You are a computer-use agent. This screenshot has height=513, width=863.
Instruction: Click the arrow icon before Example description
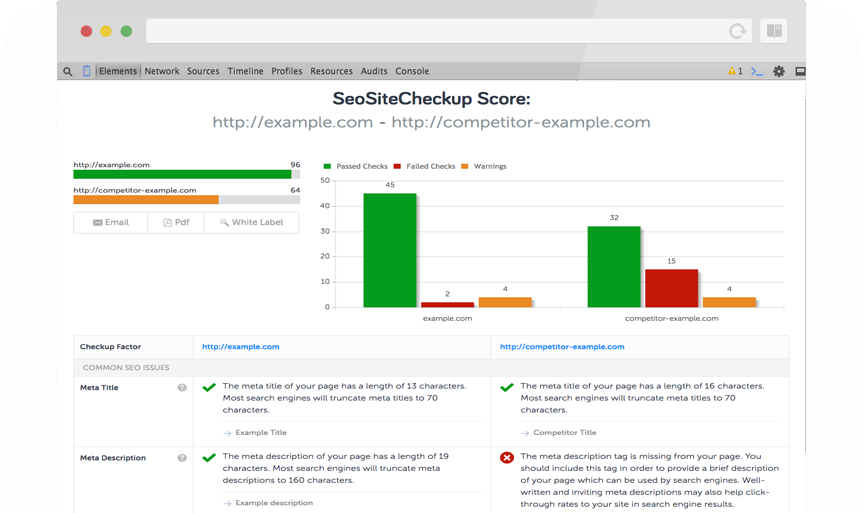point(227,504)
